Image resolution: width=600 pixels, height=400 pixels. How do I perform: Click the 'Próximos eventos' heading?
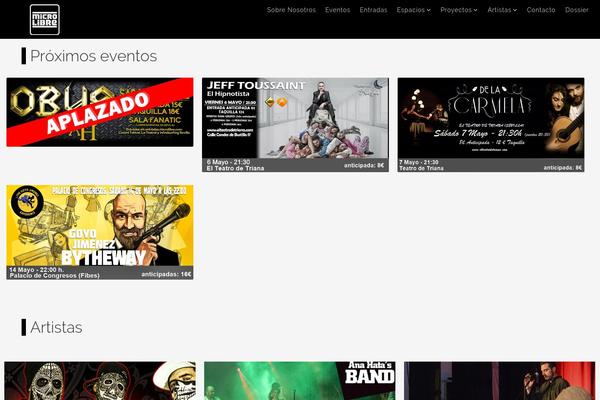(x=93, y=56)
